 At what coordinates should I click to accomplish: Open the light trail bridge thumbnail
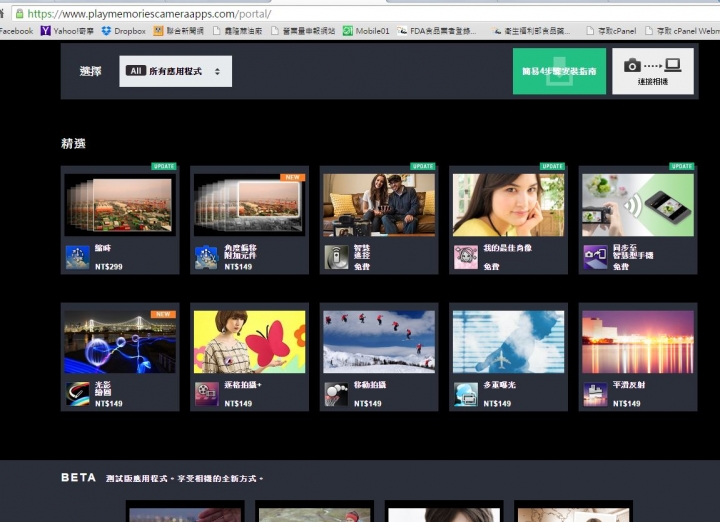coord(120,342)
